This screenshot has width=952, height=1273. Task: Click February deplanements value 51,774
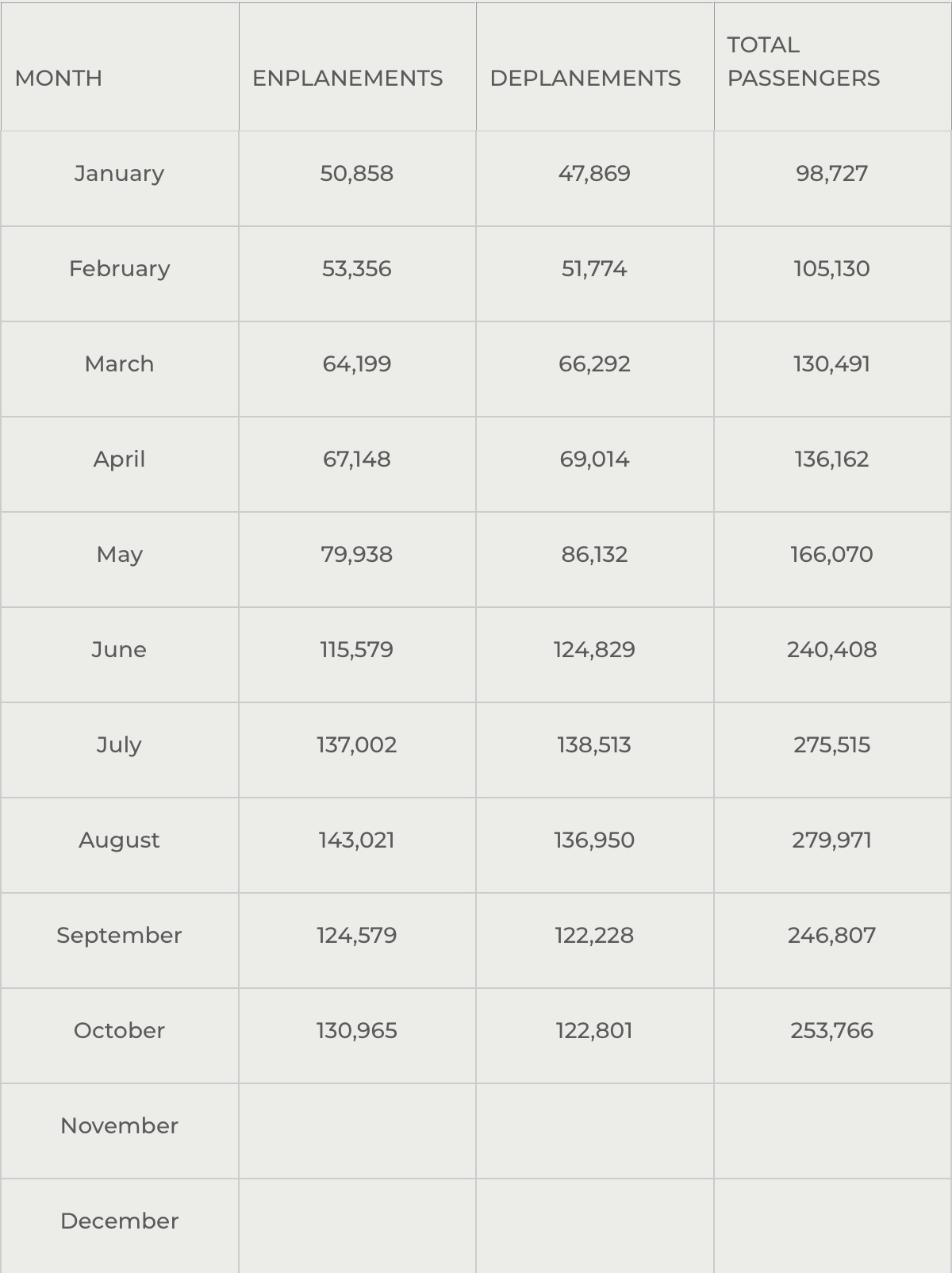point(594,269)
